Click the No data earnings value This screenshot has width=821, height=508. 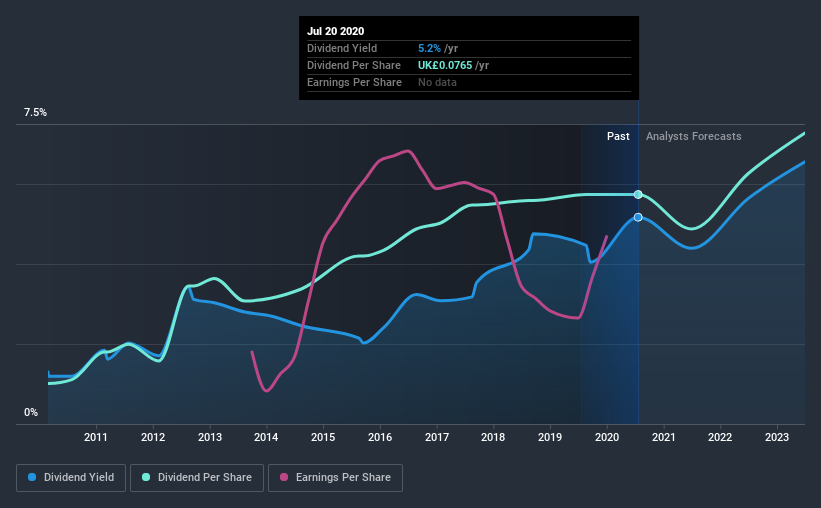click(437, 82)
